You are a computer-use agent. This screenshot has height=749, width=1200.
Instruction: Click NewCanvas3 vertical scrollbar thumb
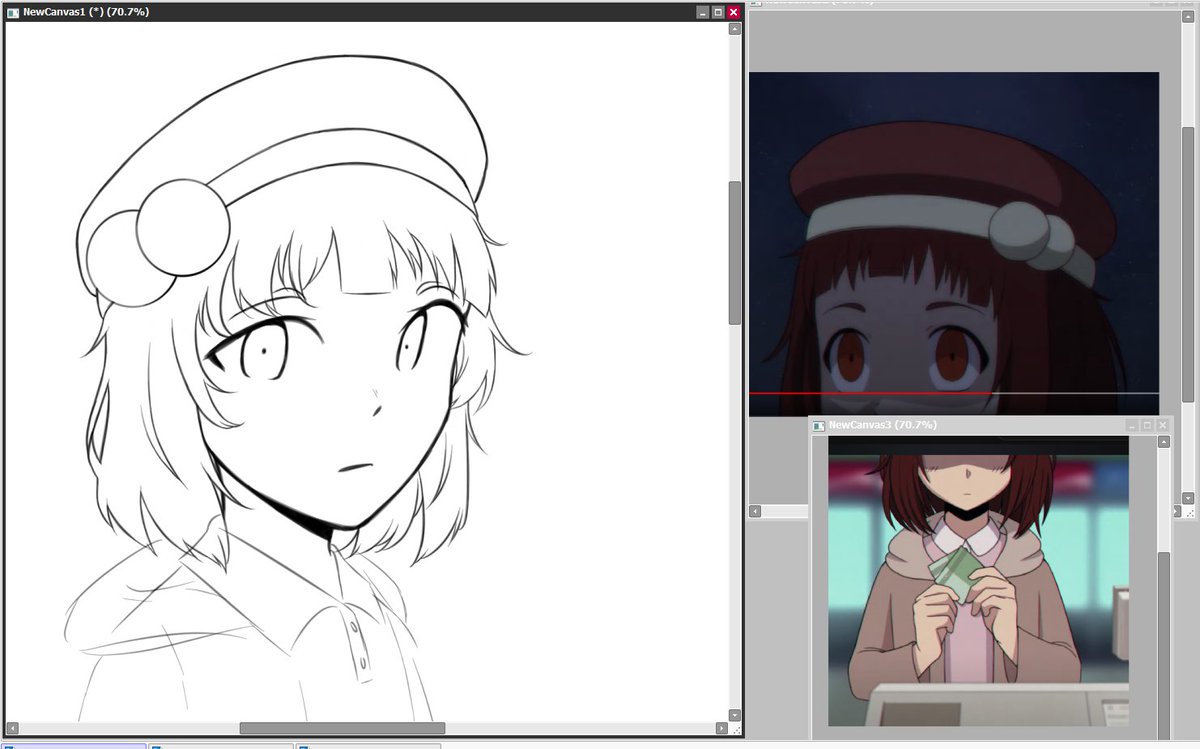coord(1164,645)
